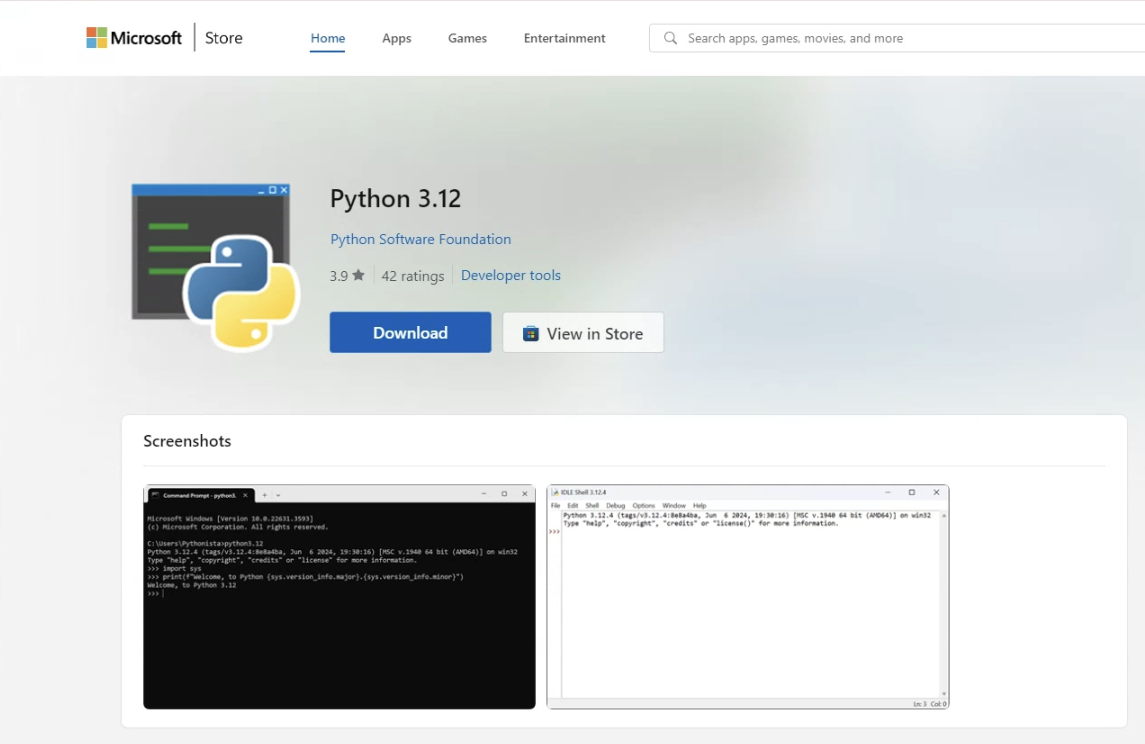The image size is (1145, 744).
Task: Click the Python 3.12 app icon
Action: point(215,267)
